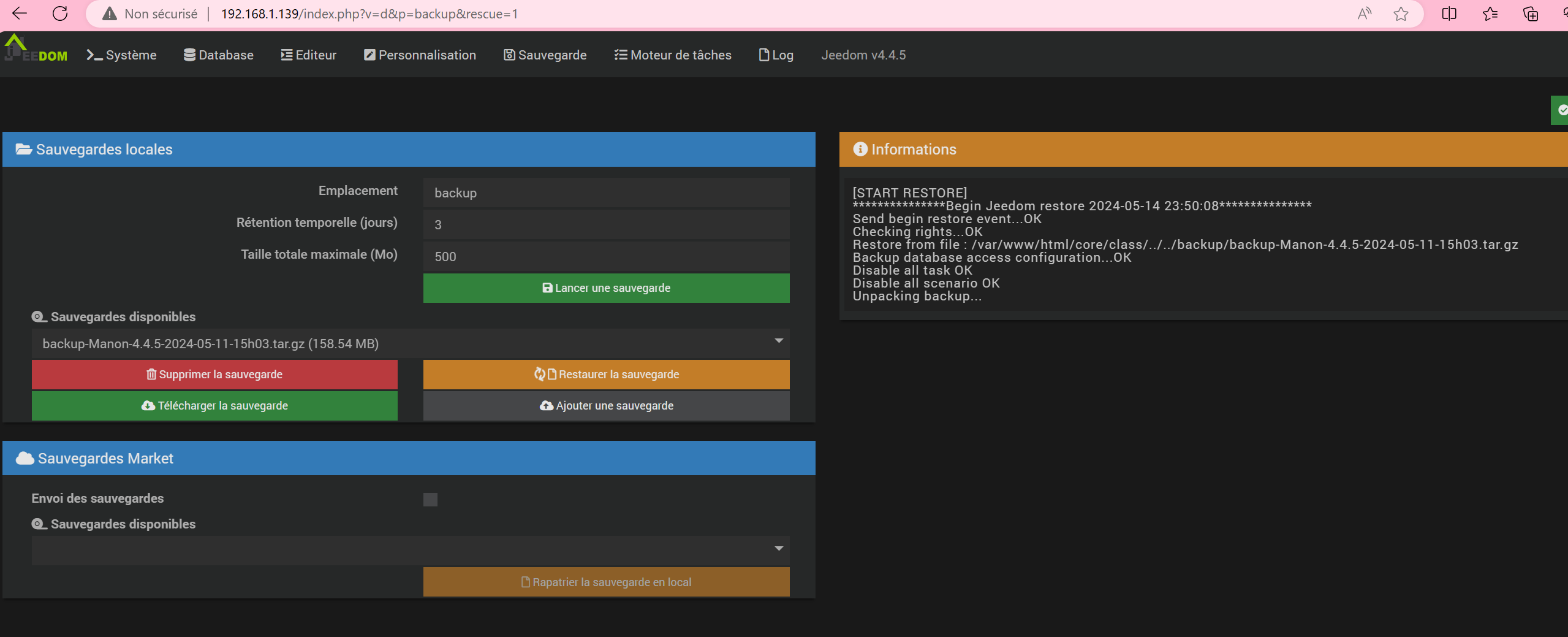Image resolution: width=1568 pixels, height=637 pixels.
Task: Click the Jeedom home logo
Action: click(x=36, y=50)
